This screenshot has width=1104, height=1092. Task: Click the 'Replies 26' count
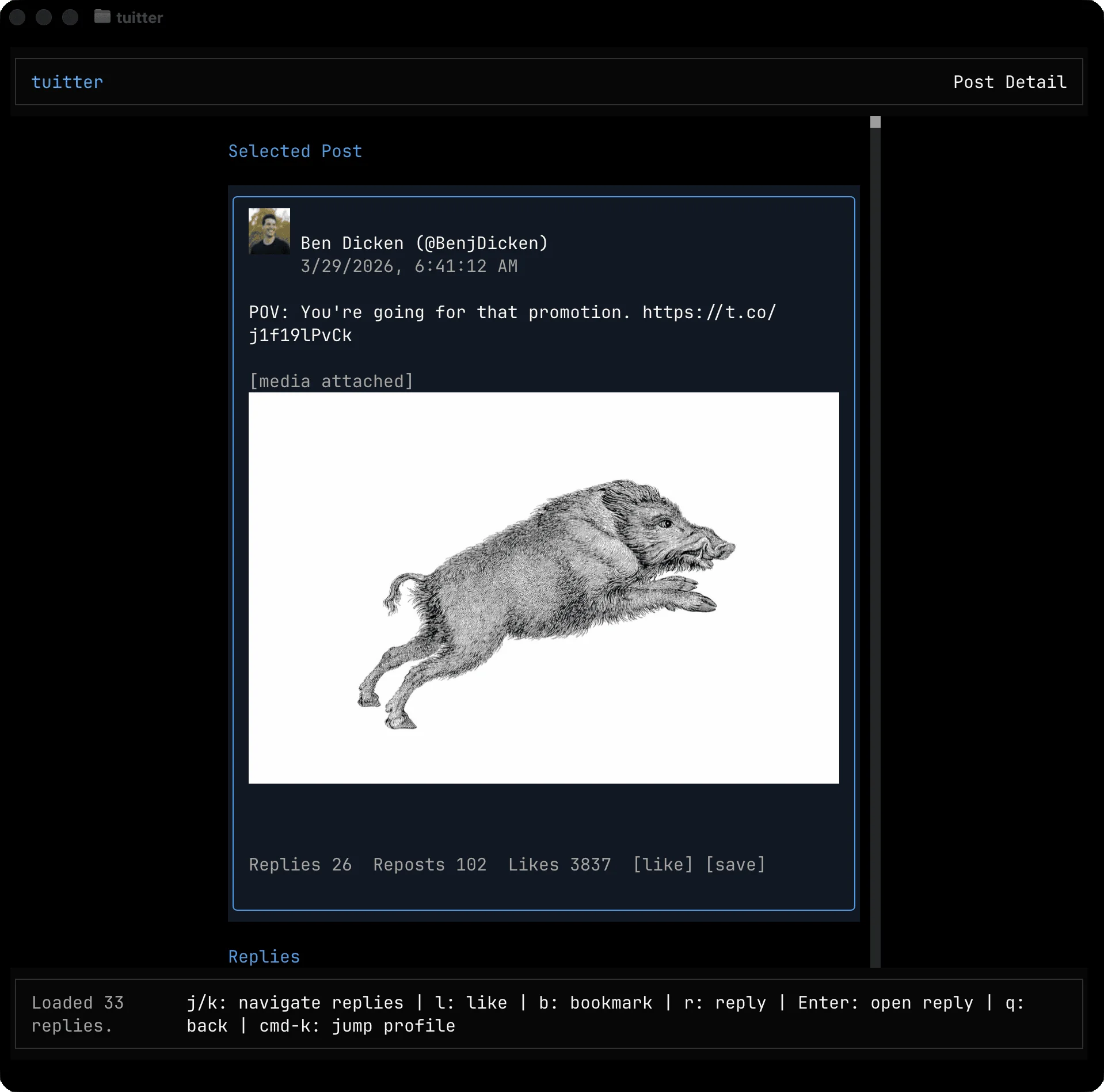(x=300, y=865)
